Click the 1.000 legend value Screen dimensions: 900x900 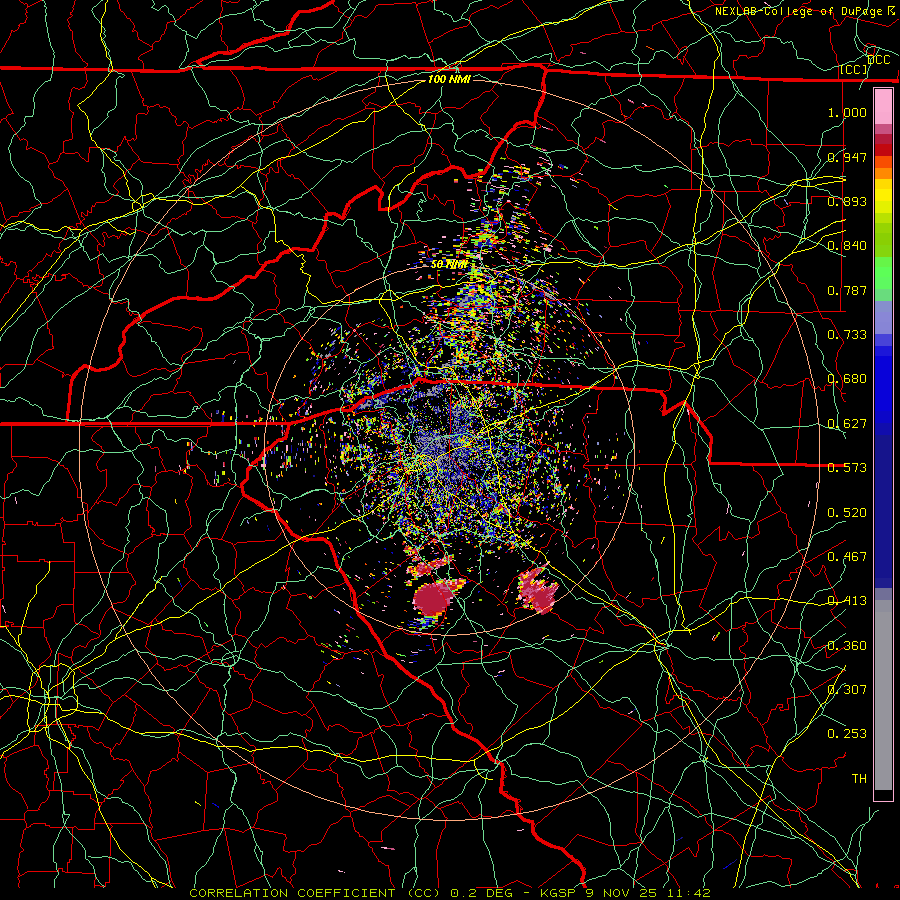click(x=847, y=112)
